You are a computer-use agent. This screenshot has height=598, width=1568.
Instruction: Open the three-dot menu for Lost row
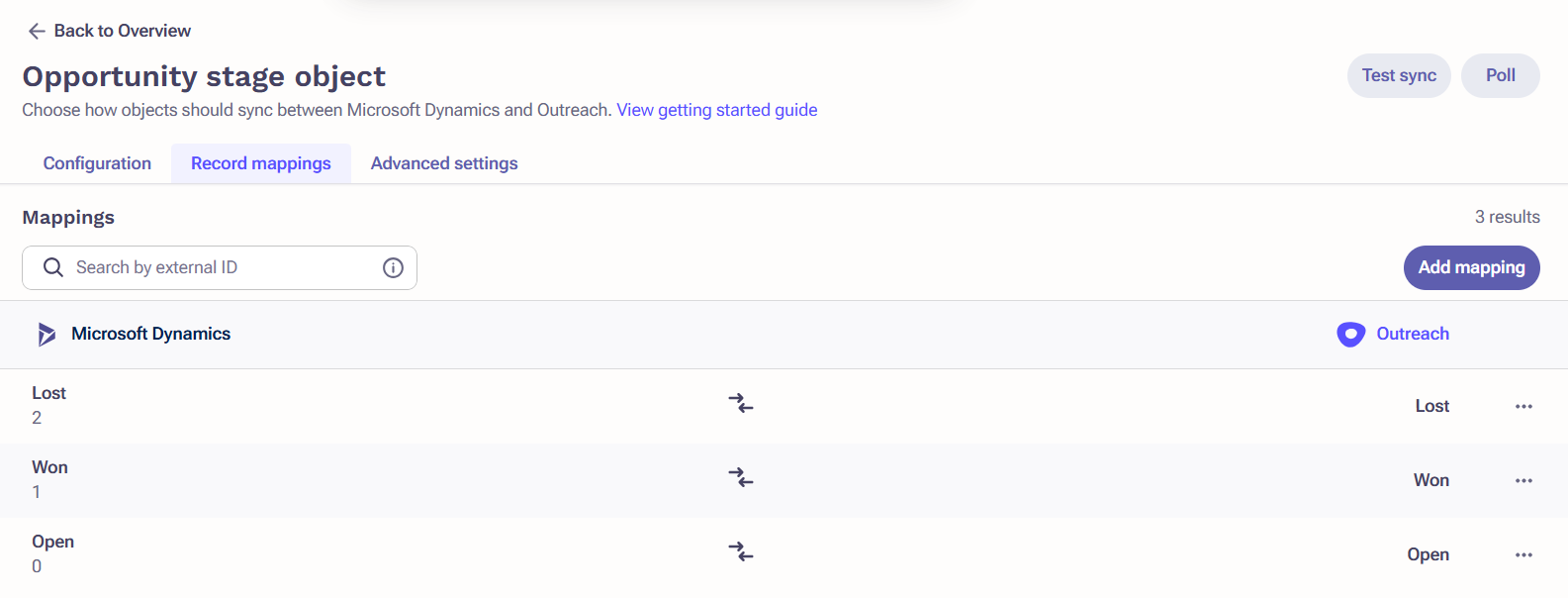(1523, 406)
